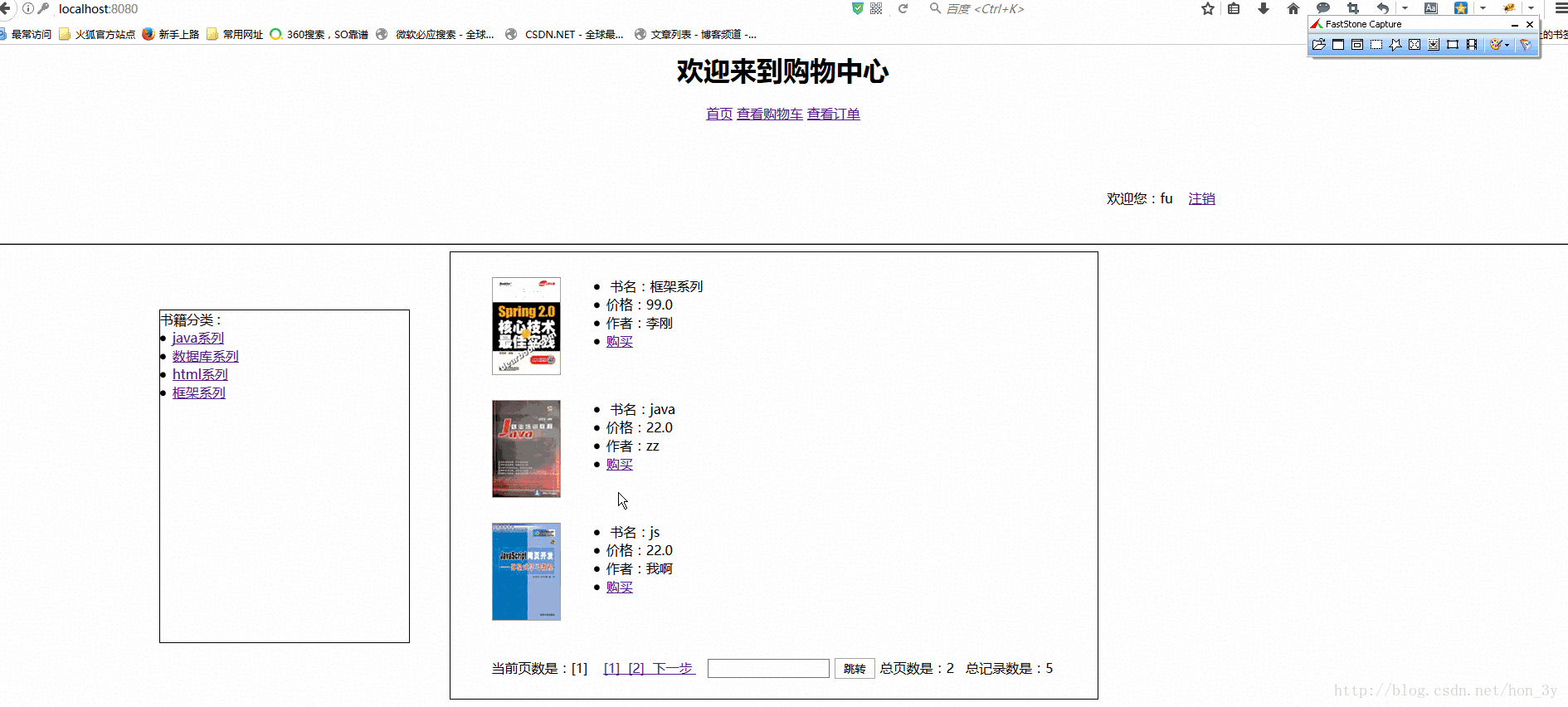Click the crop screenshot toolbar icon
Image resolution: width=1568 pixels, height=707 pixels.
pyautogui.click(x=1353, y=8)
